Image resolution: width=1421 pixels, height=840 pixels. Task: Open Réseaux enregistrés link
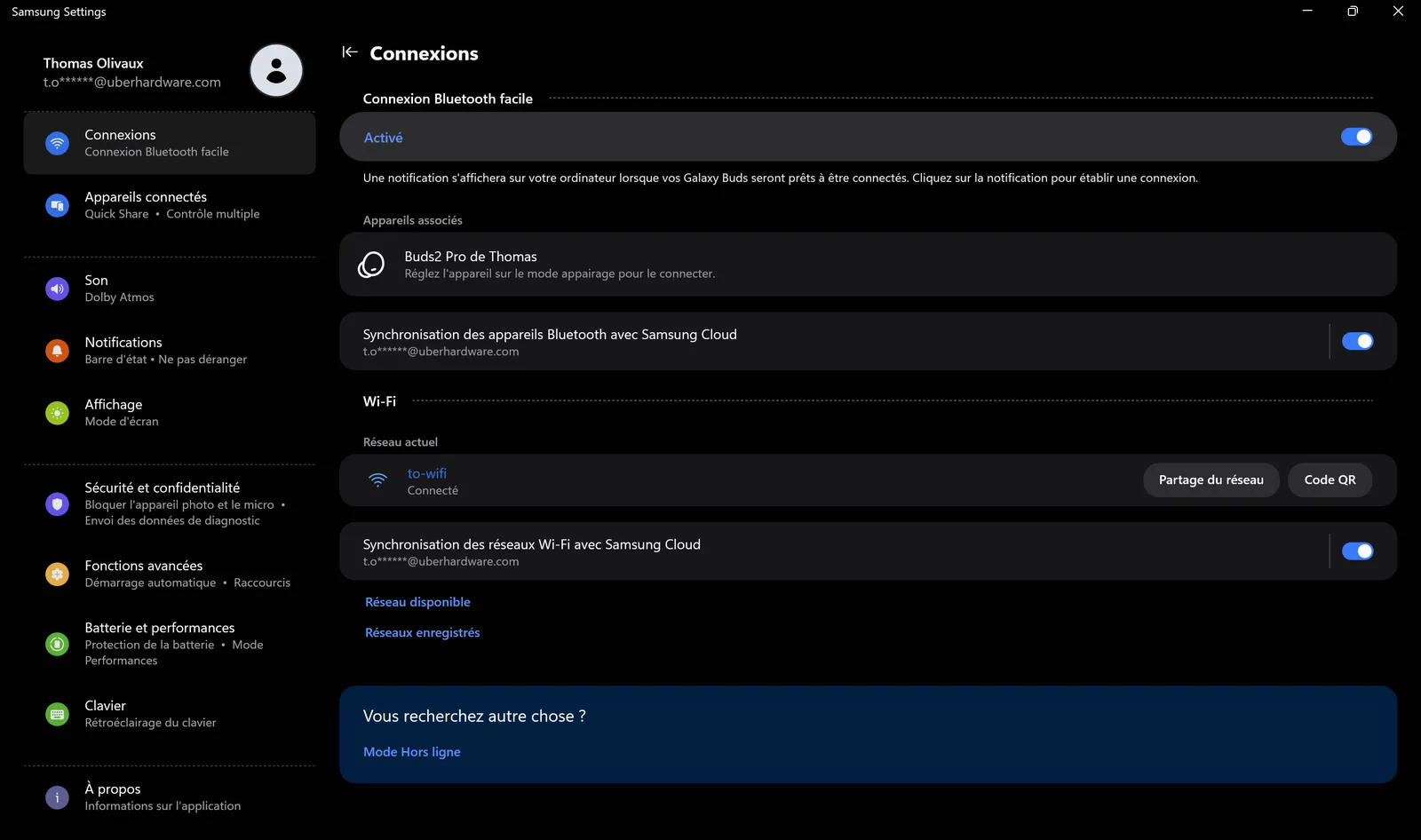[x=423, y=633]
